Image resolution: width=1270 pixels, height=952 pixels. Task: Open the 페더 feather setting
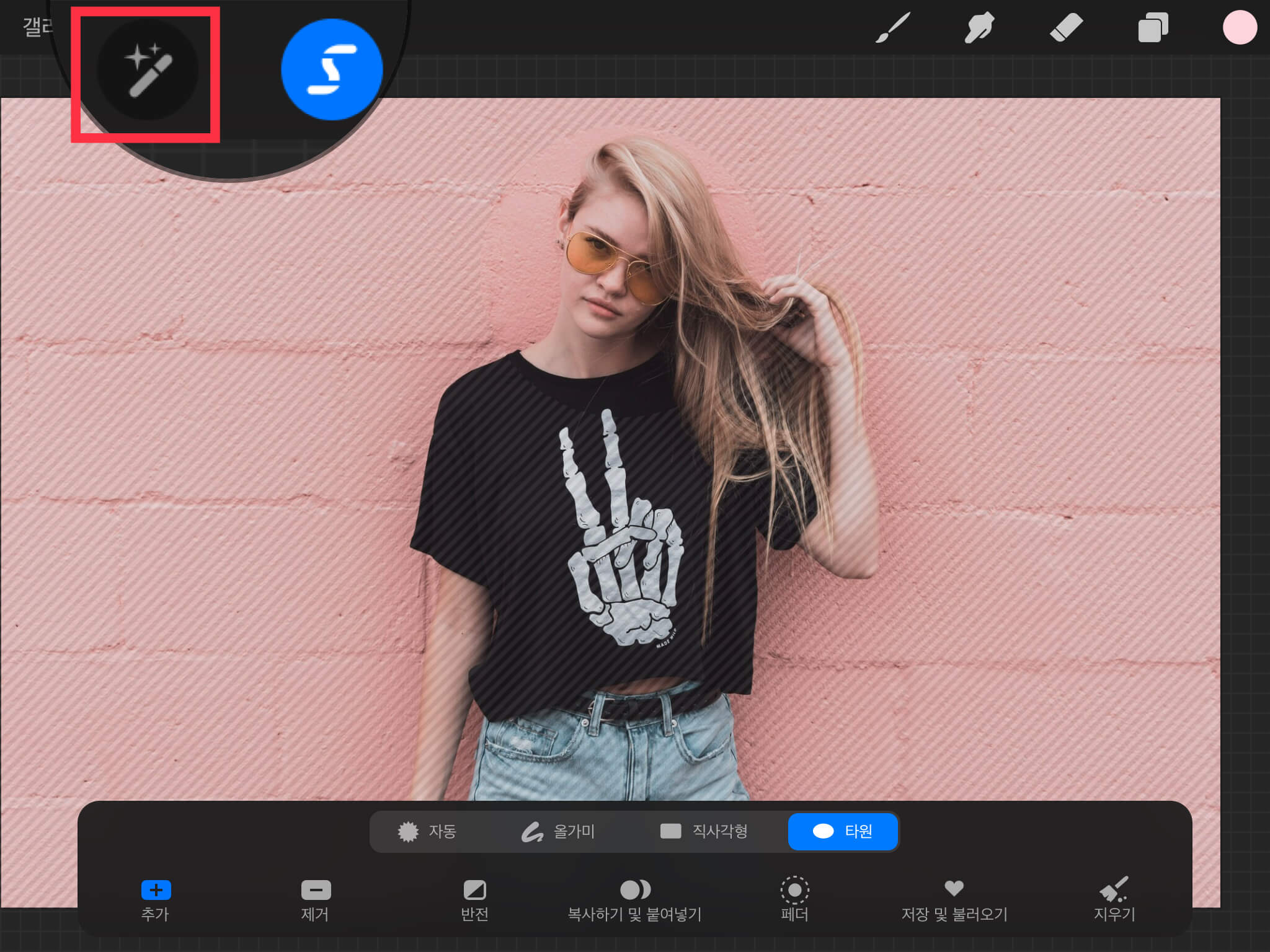(794, 899)
